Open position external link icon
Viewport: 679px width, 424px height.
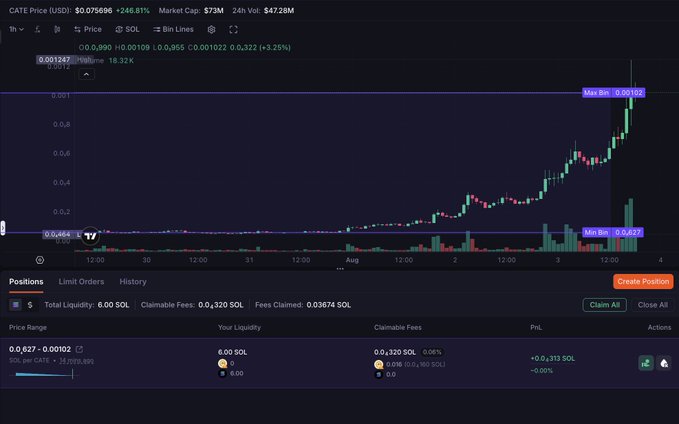pos(79,349)
